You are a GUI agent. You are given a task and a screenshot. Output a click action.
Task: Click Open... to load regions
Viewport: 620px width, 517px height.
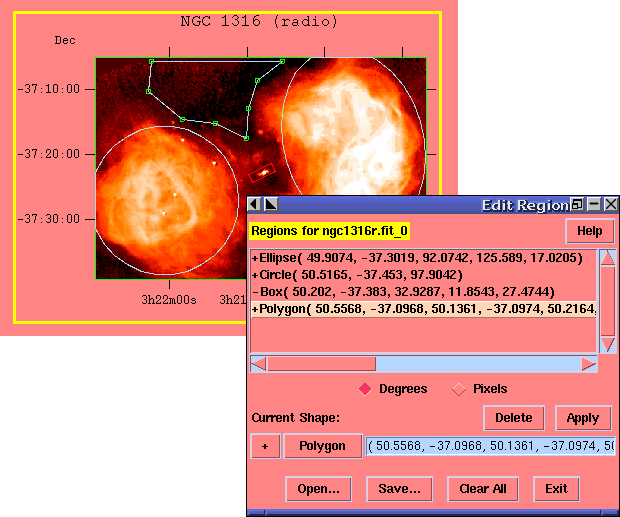[x=318, y=489]
